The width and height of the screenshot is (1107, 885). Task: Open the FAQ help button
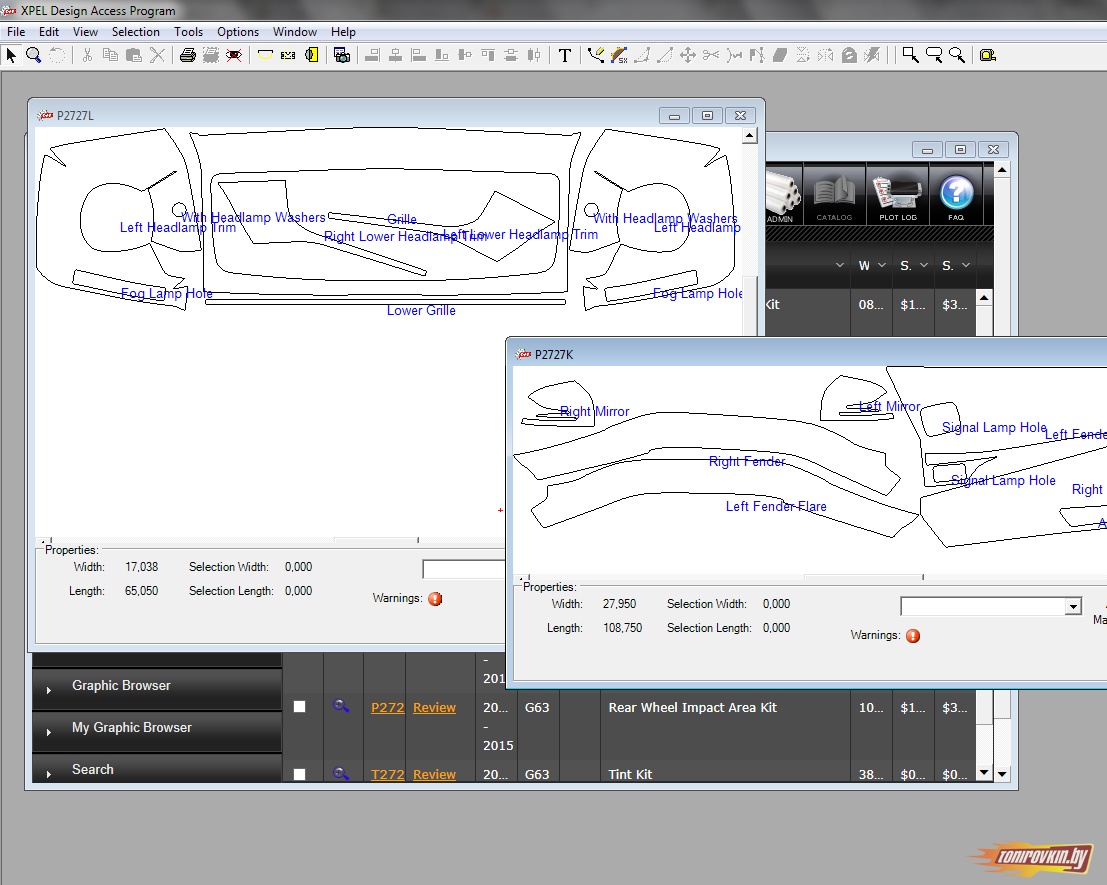coord(956,196)
